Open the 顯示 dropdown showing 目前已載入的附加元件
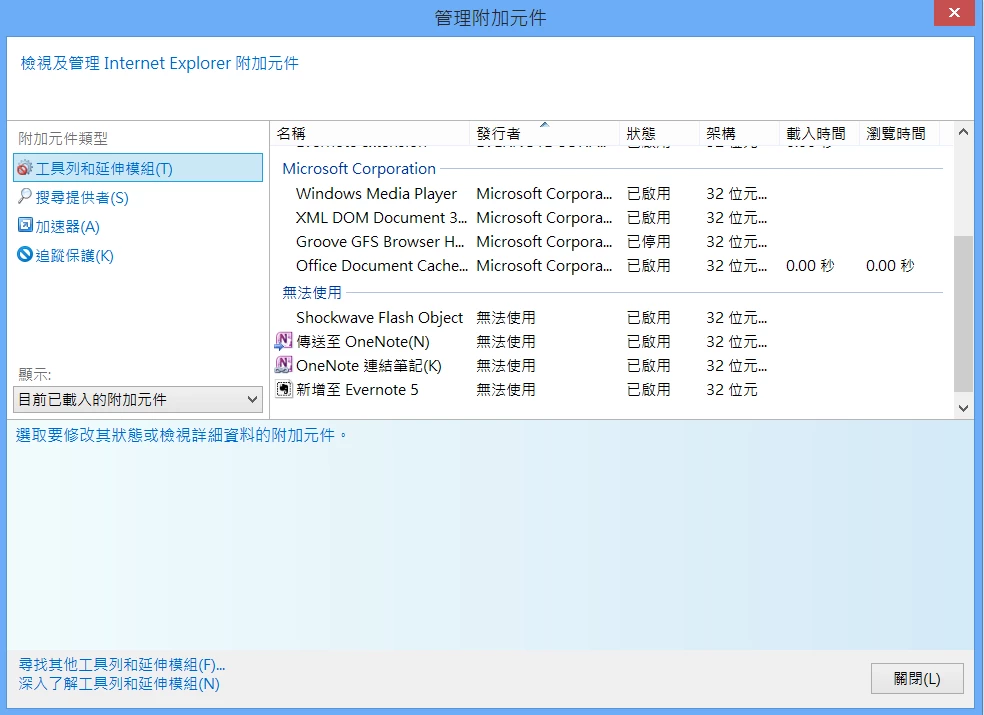The image size is (984, 715). 138,399
